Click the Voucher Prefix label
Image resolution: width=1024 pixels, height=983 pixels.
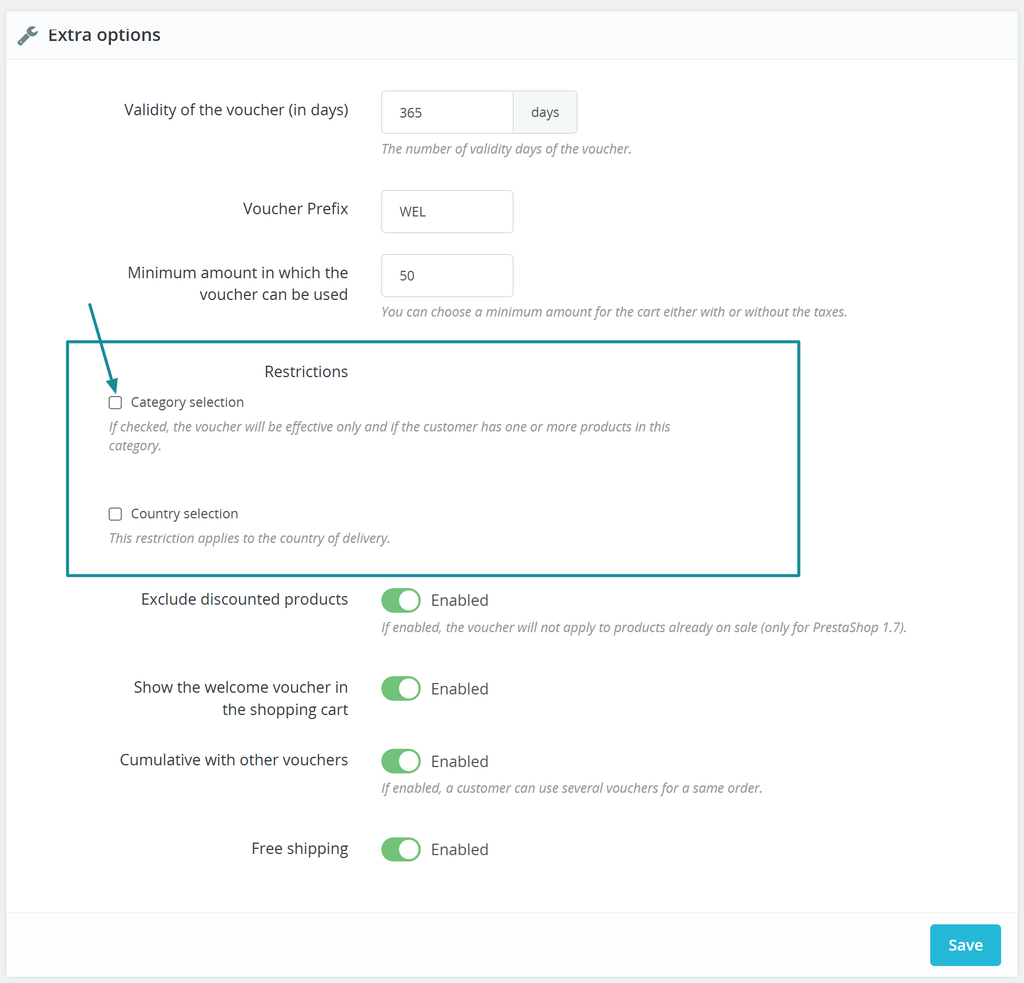[x=296, y=208]
